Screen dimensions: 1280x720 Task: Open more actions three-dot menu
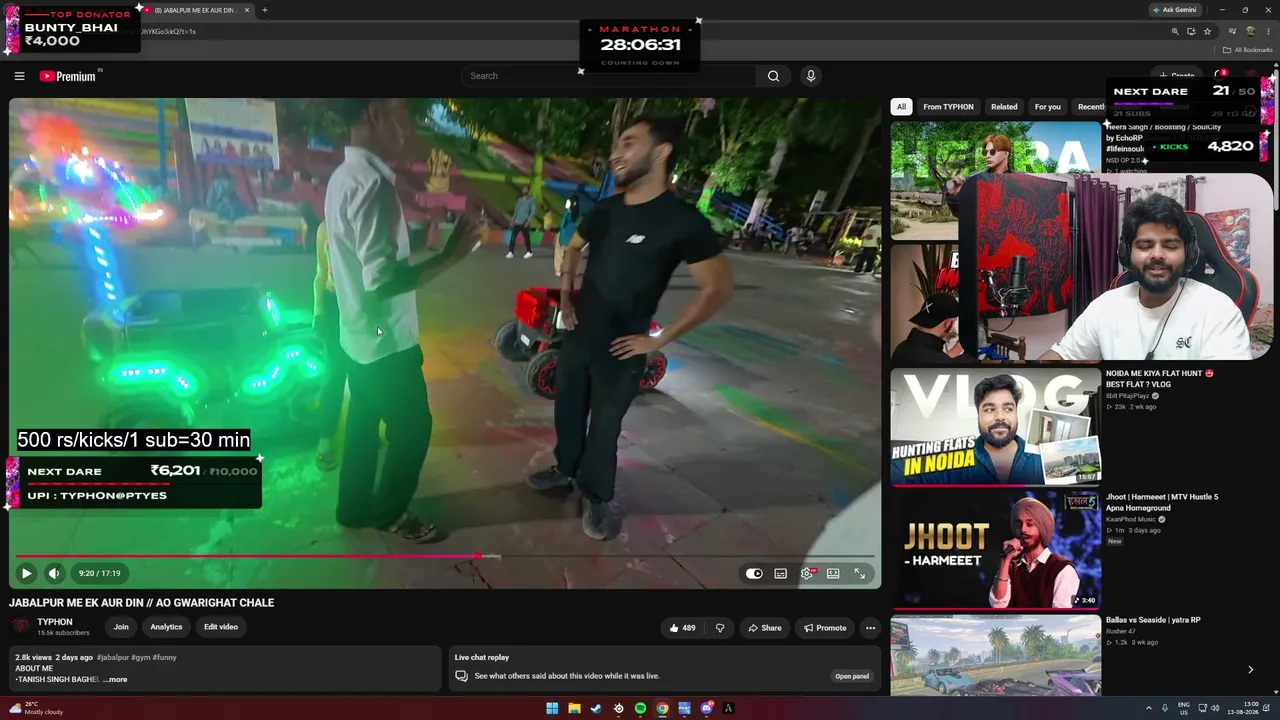pyautogui.click(x=870, y=628)
